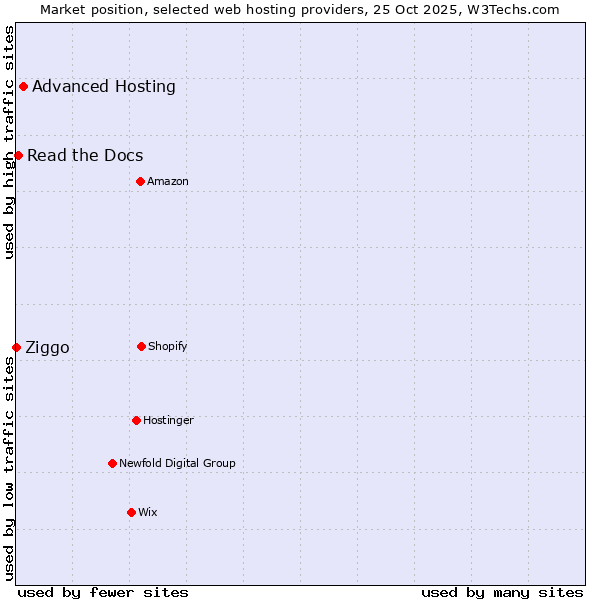The image size is (600, 600).
Task: Click the red marker for Advanced Hosting
Action: 23,86
